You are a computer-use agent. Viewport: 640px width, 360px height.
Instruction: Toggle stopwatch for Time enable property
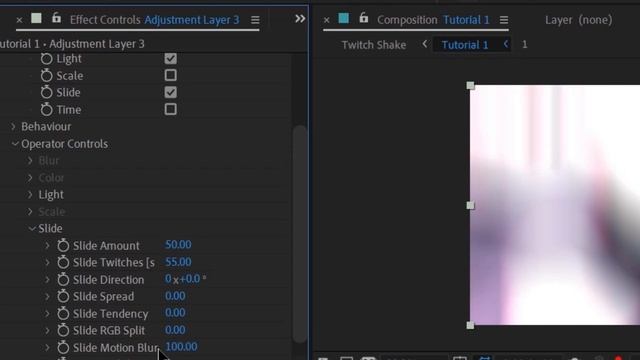(47, 109)
